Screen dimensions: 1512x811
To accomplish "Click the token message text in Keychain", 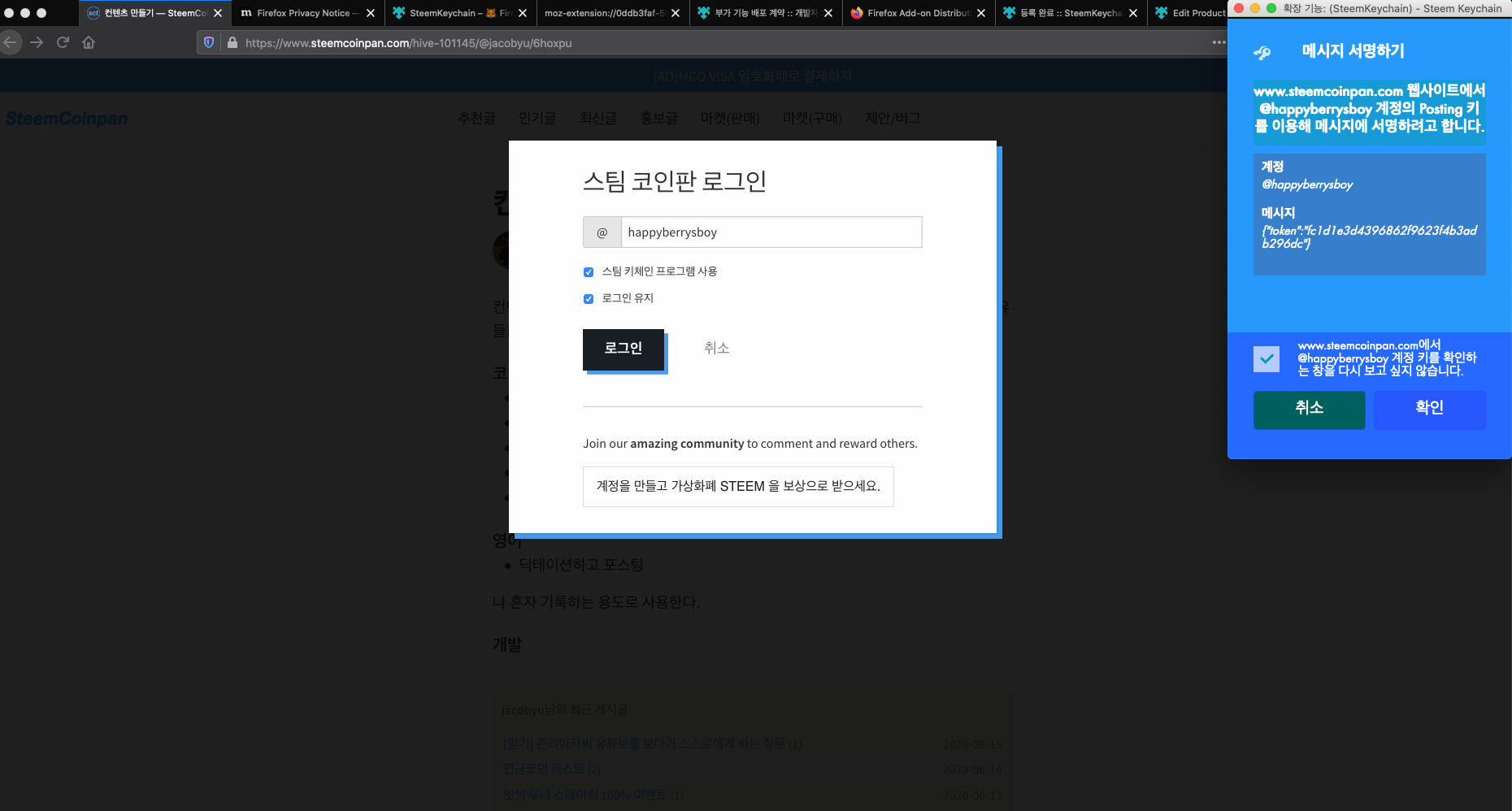I will coord(1369,236).
